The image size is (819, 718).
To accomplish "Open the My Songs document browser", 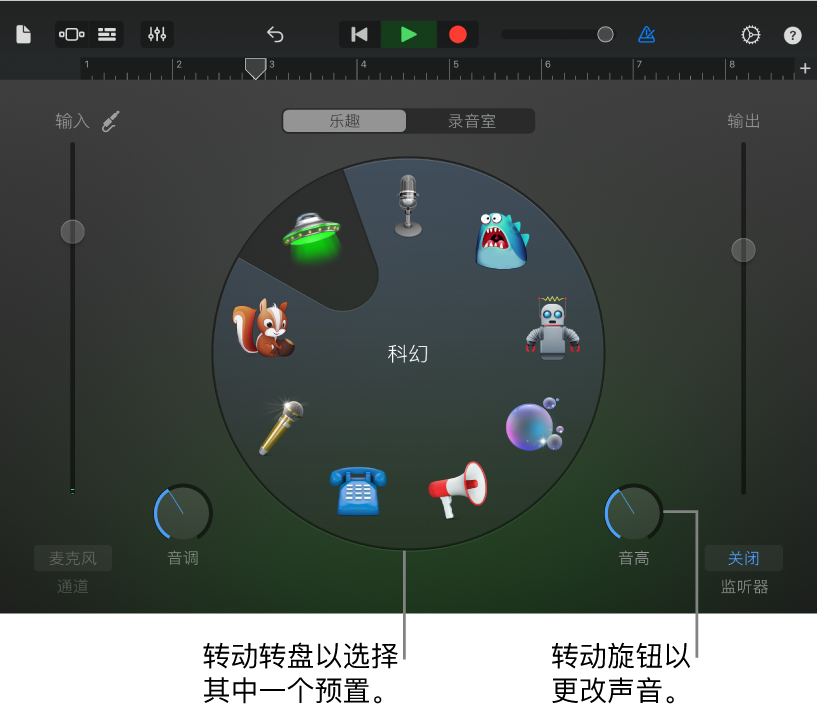I will click(24, 34).
